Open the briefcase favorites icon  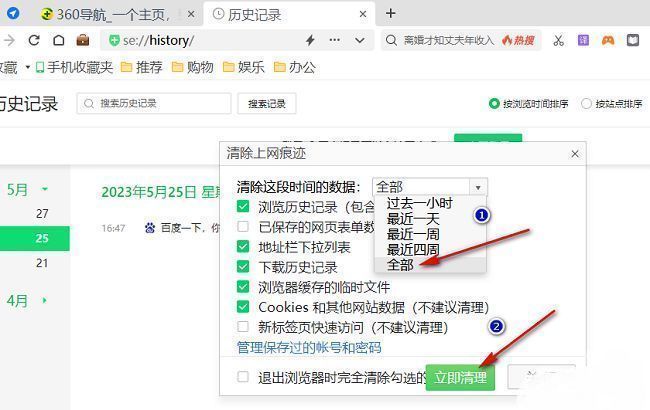click(83, 40)
